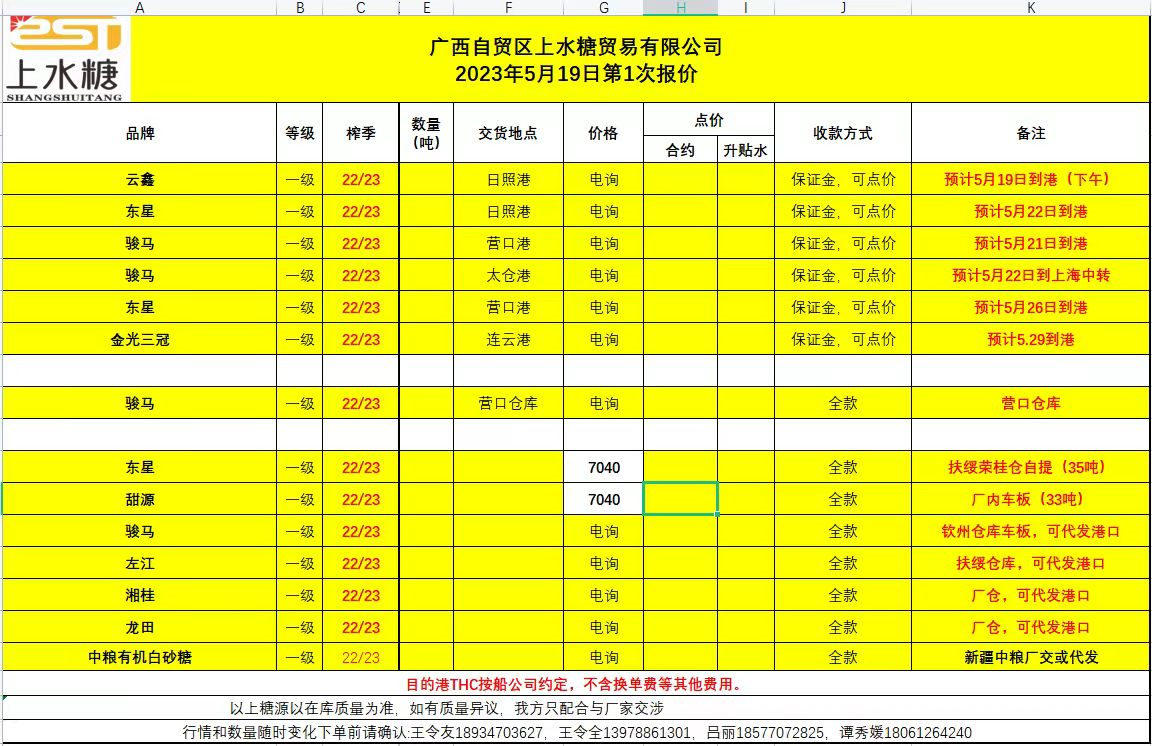
Task: Click the 太仓港 delivery location cell
Action: [507, 276]
